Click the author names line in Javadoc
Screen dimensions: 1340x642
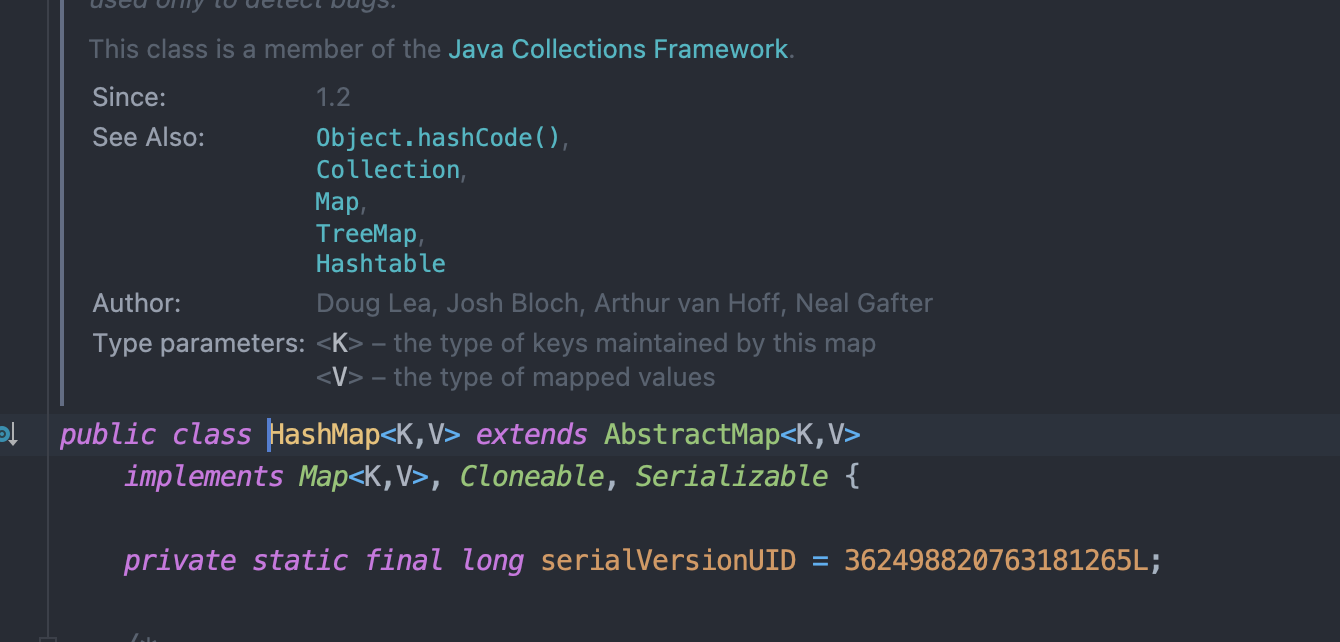(x=624, y=303)
